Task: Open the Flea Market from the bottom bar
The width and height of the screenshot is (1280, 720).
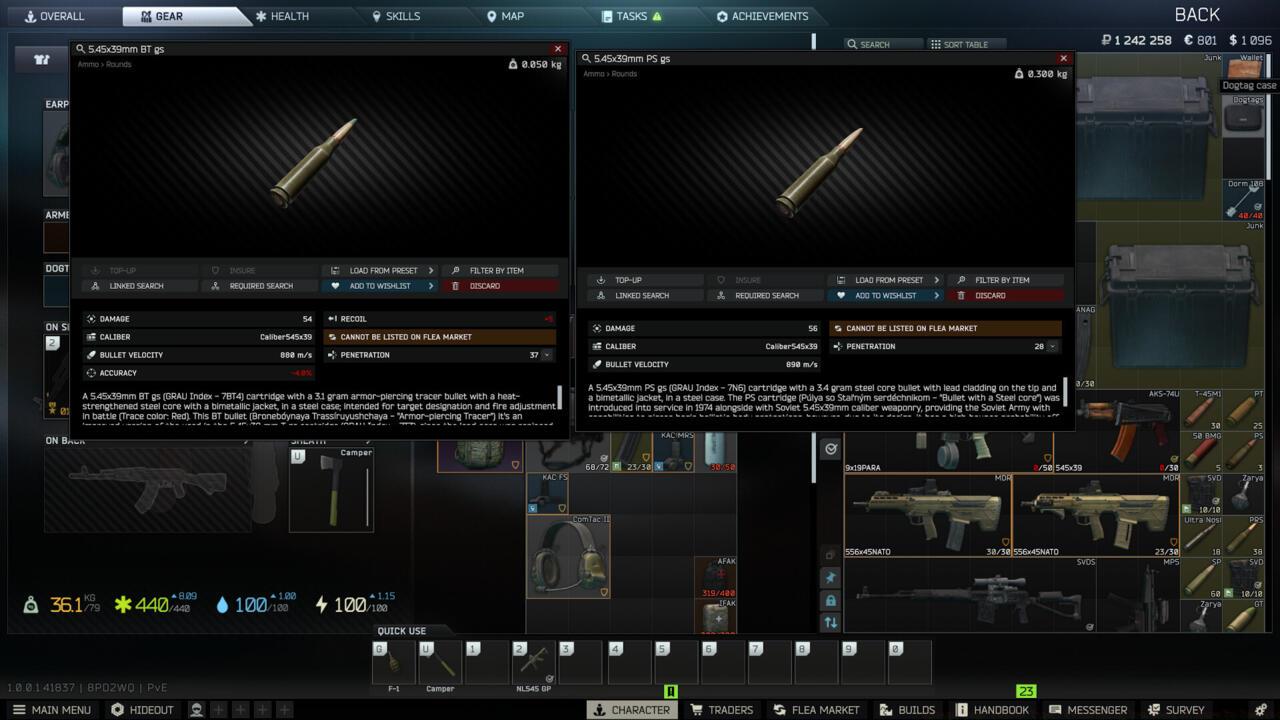Action: click(816, 710)
